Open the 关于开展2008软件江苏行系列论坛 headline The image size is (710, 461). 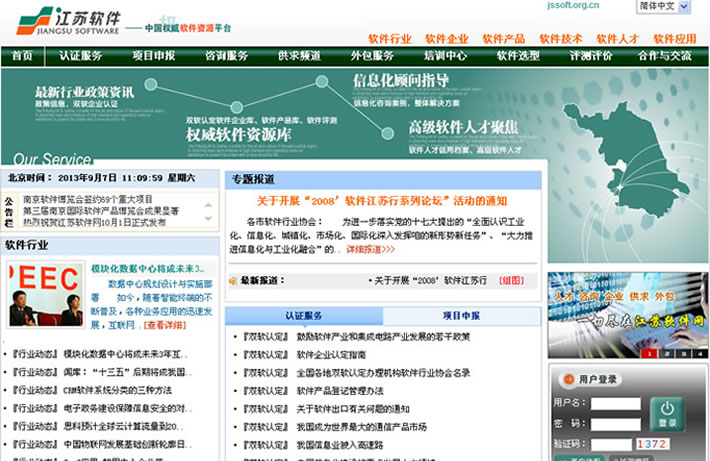pyautogui.click(x=382, y=201)
